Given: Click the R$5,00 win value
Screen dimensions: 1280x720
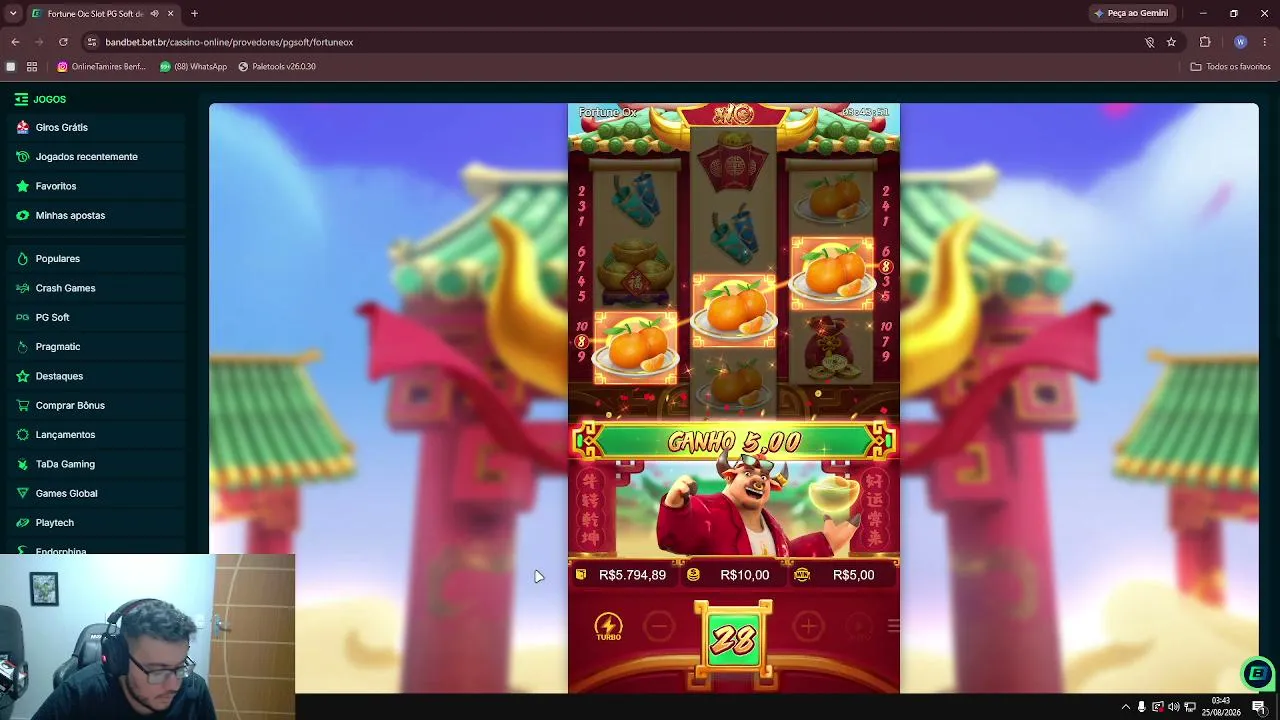Looking at the screenshot, I should 854,575.
